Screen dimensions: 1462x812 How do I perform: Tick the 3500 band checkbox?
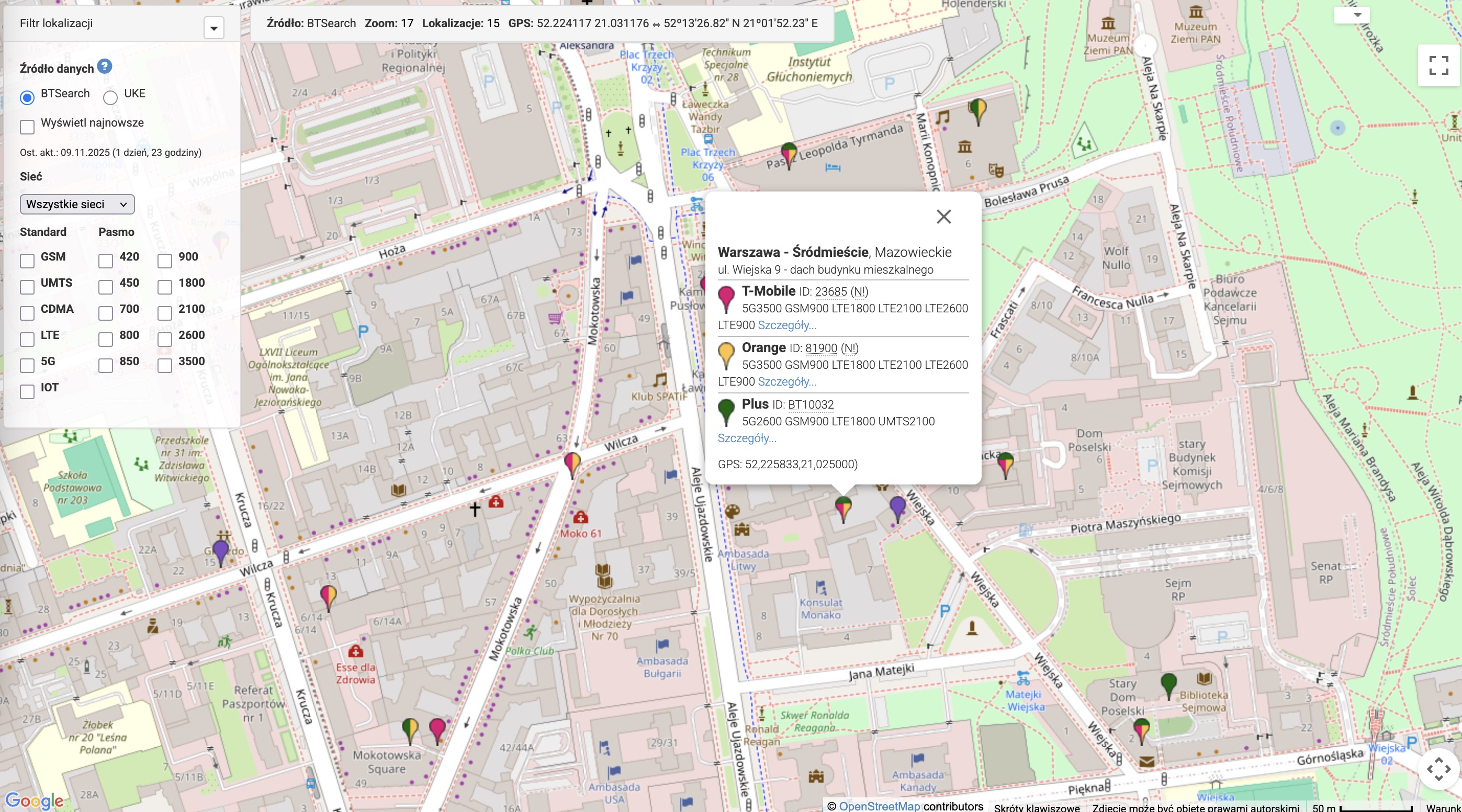click(x=165, y=365)
